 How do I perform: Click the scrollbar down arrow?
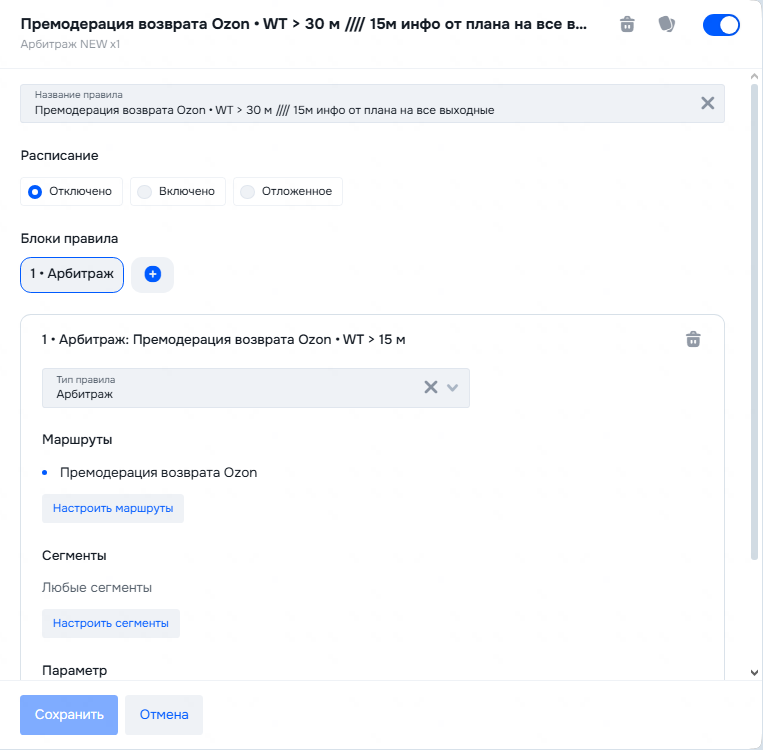[755, 673]
